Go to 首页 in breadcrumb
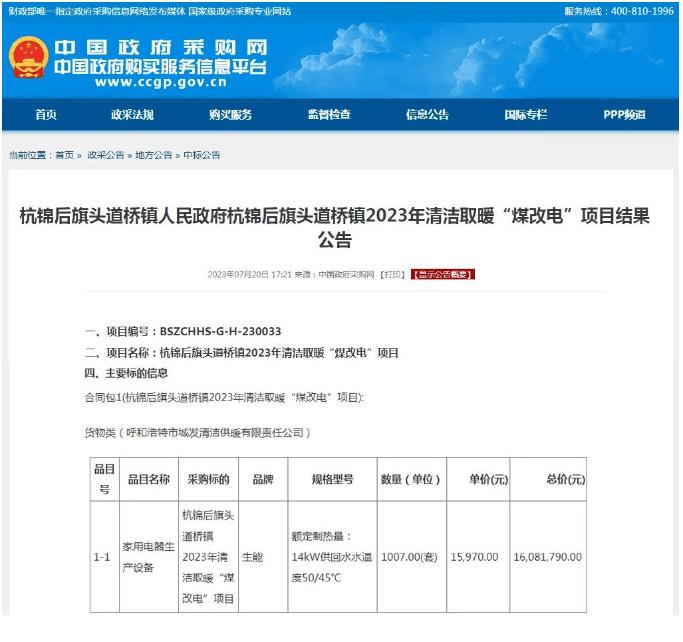Image resolution: width=683 pixels, height=642 pixels. [x=65, y=155]
